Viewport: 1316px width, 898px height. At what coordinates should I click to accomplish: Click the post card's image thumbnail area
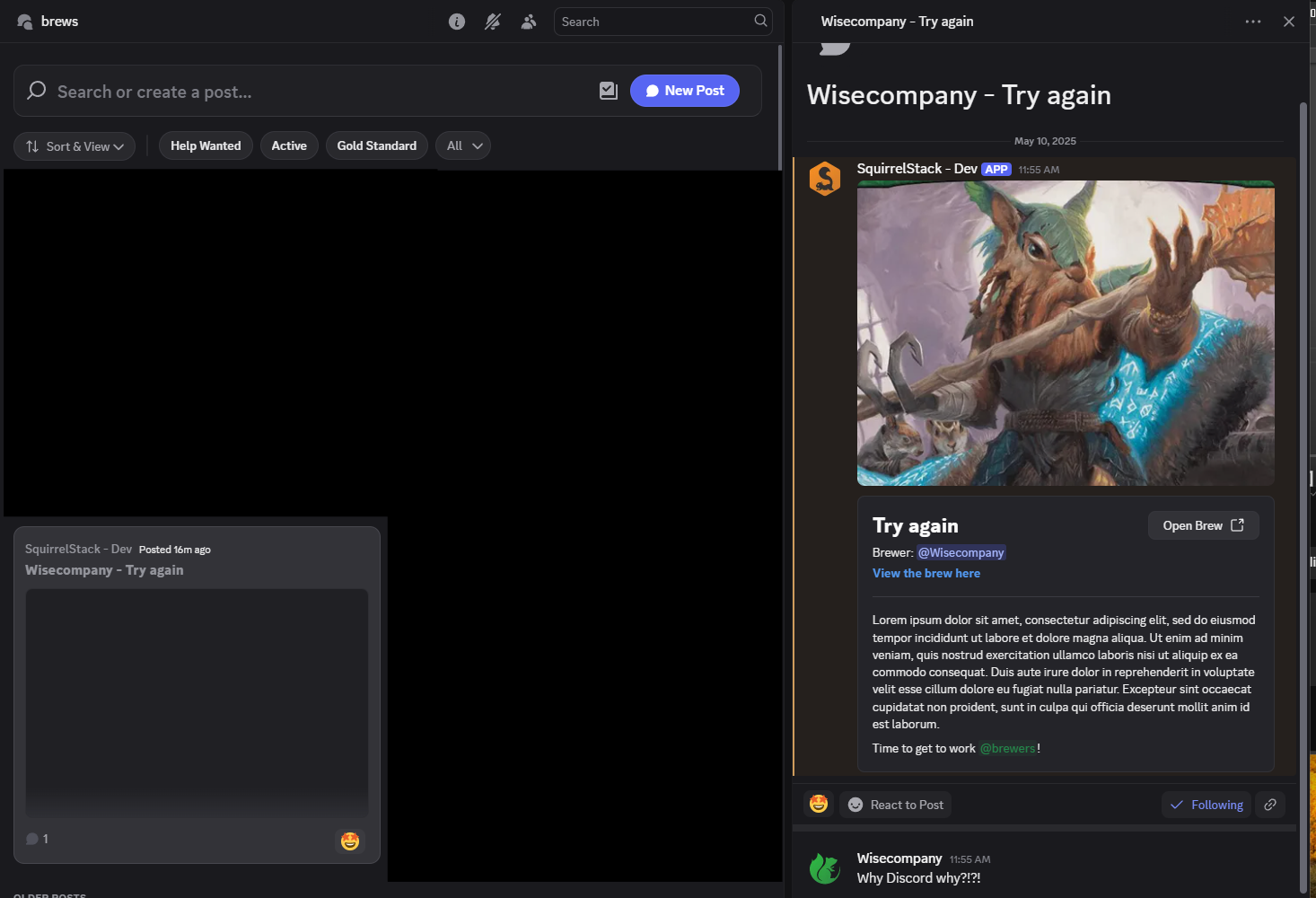pyautogui.click(x=197, y=703)
